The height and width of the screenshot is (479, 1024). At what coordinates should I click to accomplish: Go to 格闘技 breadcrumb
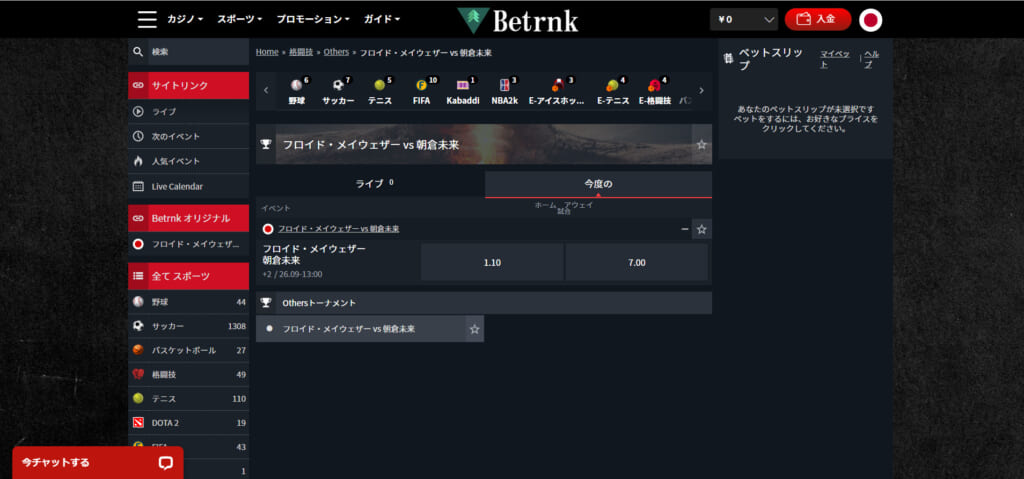point(301,52)
